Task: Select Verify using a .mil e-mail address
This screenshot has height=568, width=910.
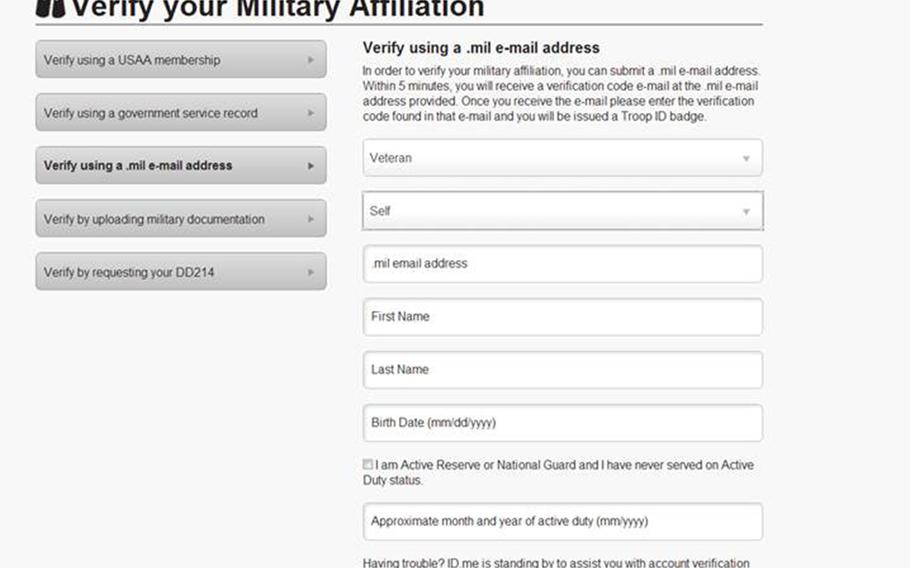Action: (x=181, y=165)
